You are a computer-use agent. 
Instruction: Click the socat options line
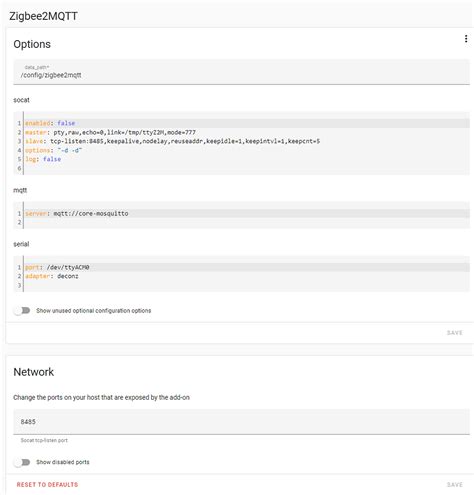click(247, 150)
